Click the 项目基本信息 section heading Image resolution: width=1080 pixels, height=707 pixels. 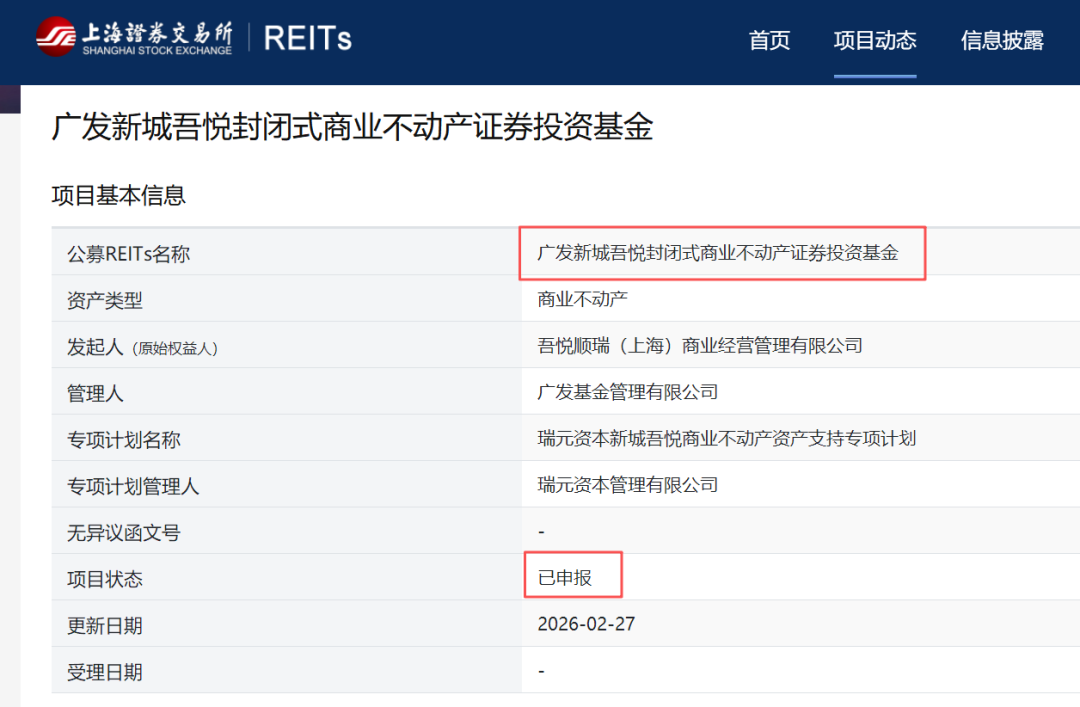pyautogui.click(x=118, y=196)
